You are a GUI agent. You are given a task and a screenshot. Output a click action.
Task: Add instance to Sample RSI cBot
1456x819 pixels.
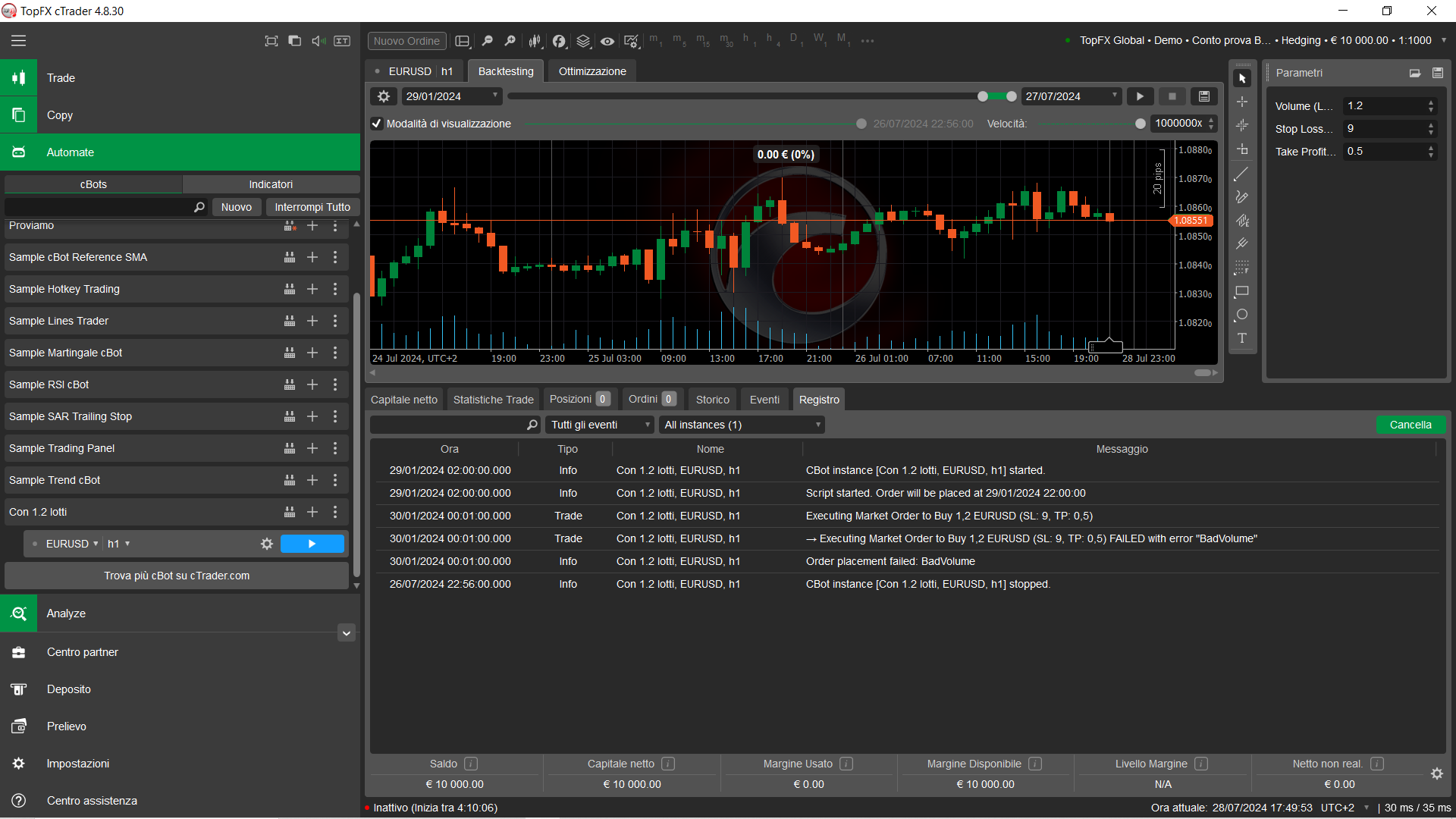pyautogui.click(x=312, y=384)
